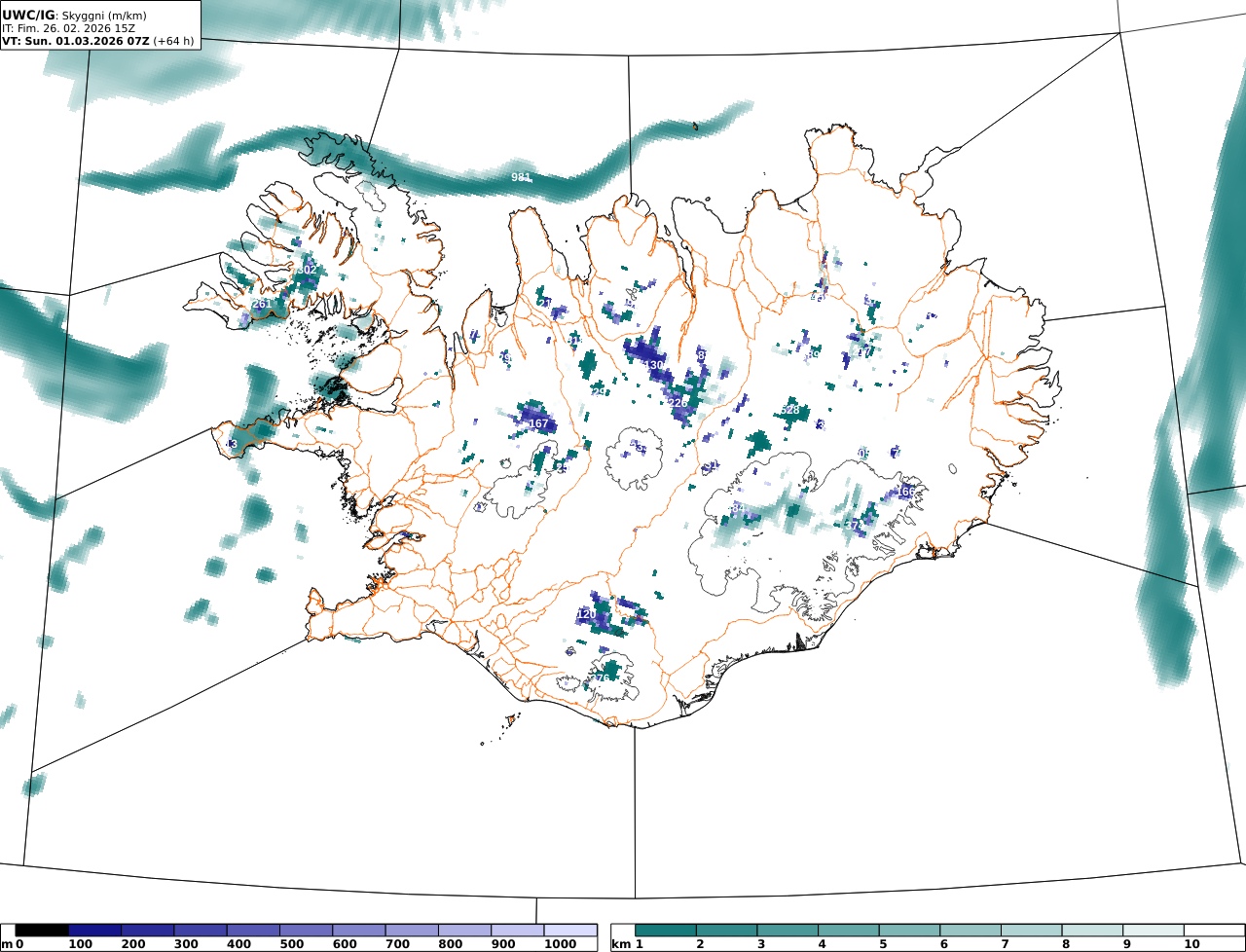Image resolution: width=1246 pixels, height=952 pixels.
Task: Click the '528' visibility value label
Action: pyautogui.click(x=789, y=410)
